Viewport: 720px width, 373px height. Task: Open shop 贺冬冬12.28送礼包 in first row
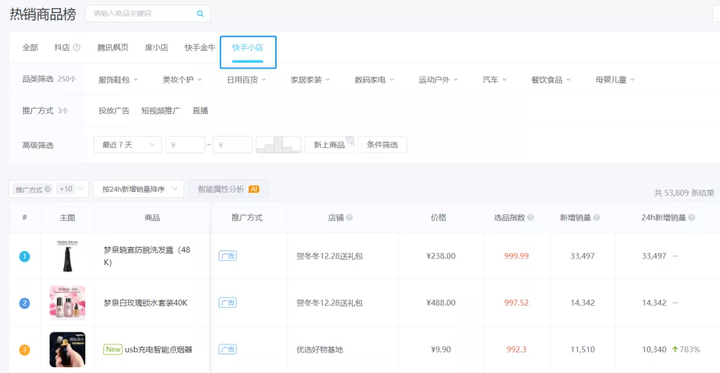(x=330, y=256)
